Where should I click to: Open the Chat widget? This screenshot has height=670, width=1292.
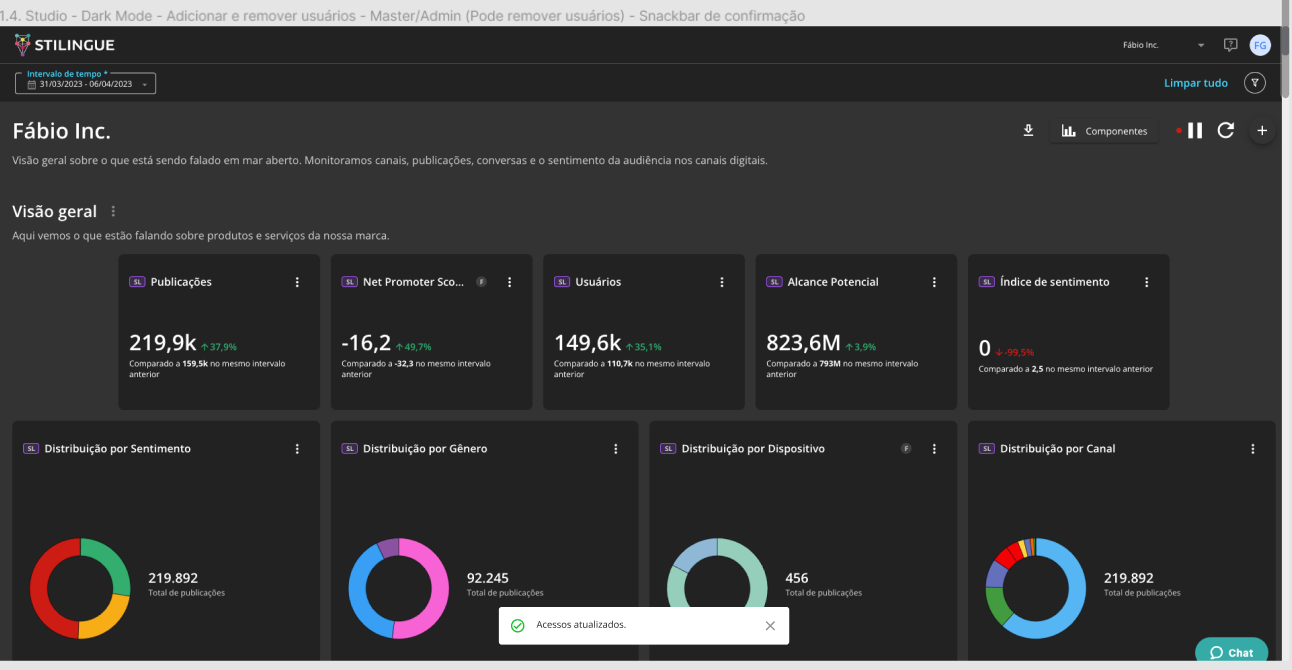[x=1231, y=652]
